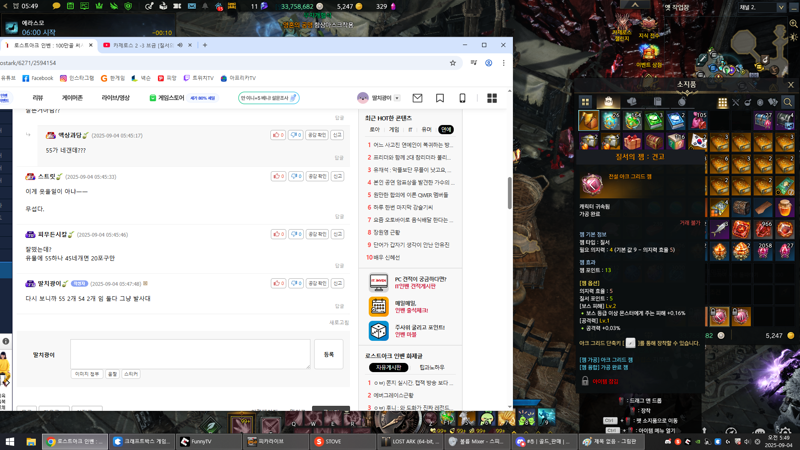Open the 게이머존 menu on Inven
Image resolution: width=800 pixels, height=450 pixels.
point(72,98)
